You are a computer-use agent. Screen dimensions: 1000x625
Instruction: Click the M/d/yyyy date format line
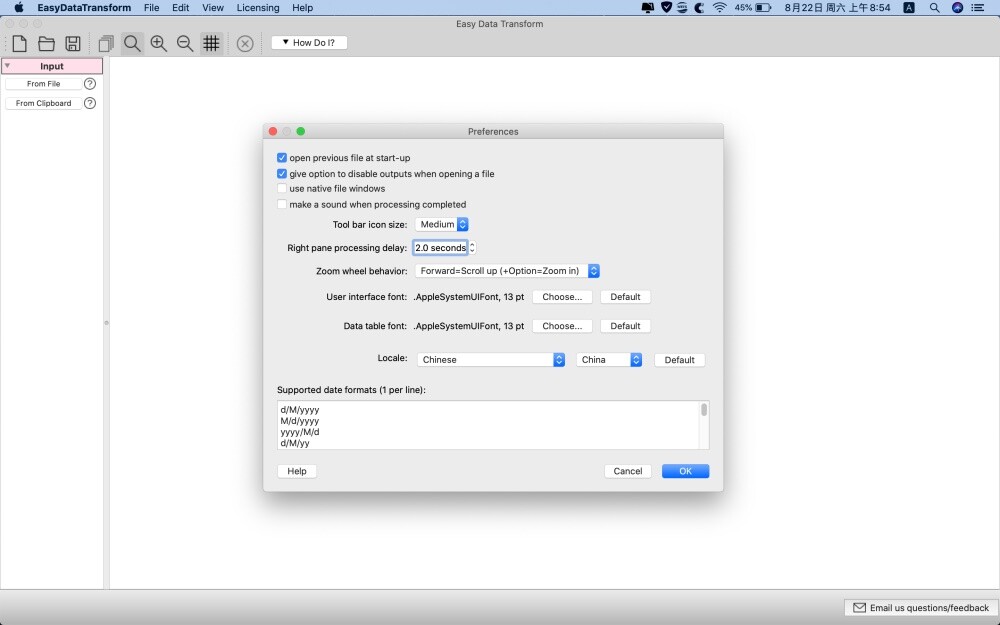[x=300, y=421]
